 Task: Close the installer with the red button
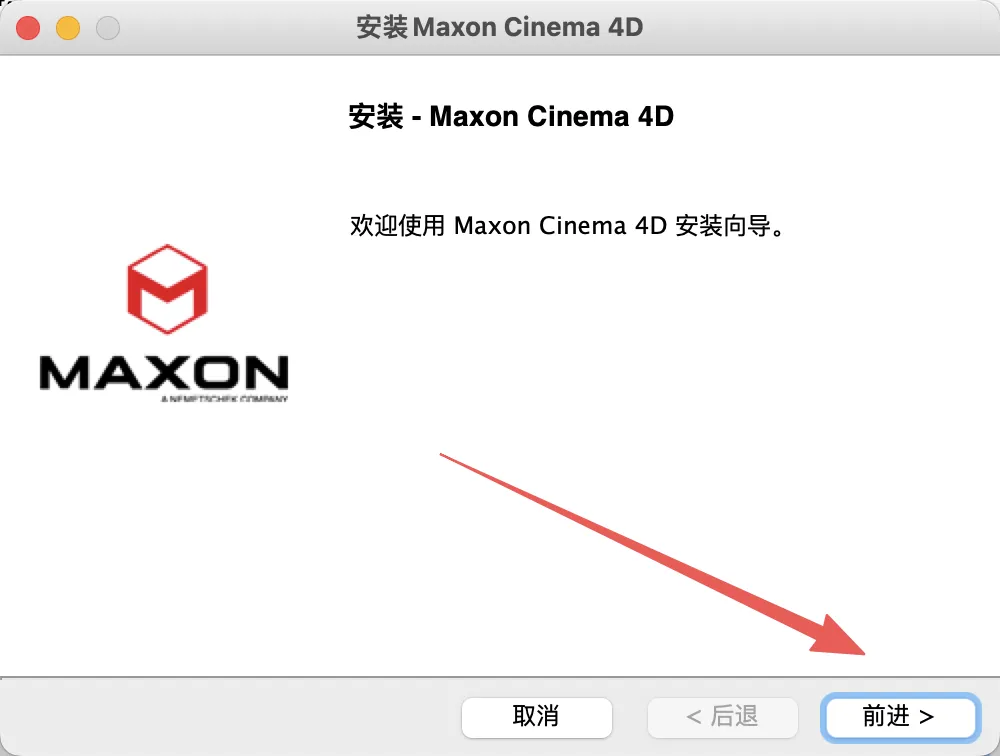28,28
